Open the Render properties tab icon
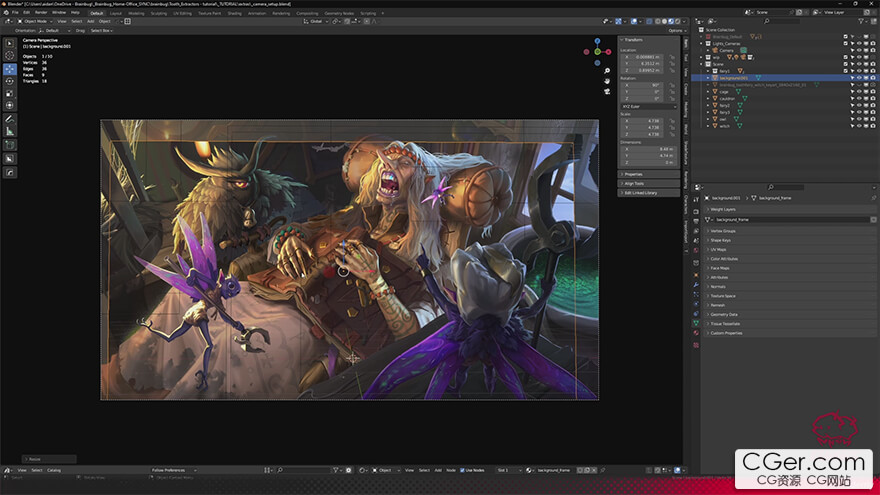The width and height of the screenshot is (880, 495). point(696,212)
